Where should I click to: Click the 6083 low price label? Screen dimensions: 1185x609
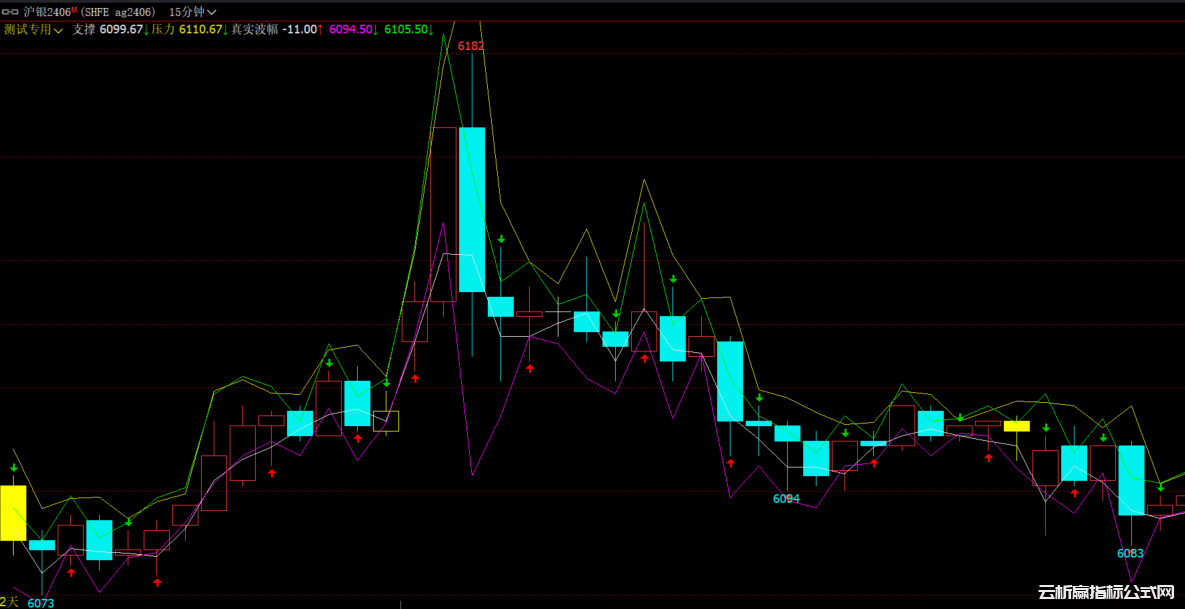pyautogui.click(x=1131, y=553)
